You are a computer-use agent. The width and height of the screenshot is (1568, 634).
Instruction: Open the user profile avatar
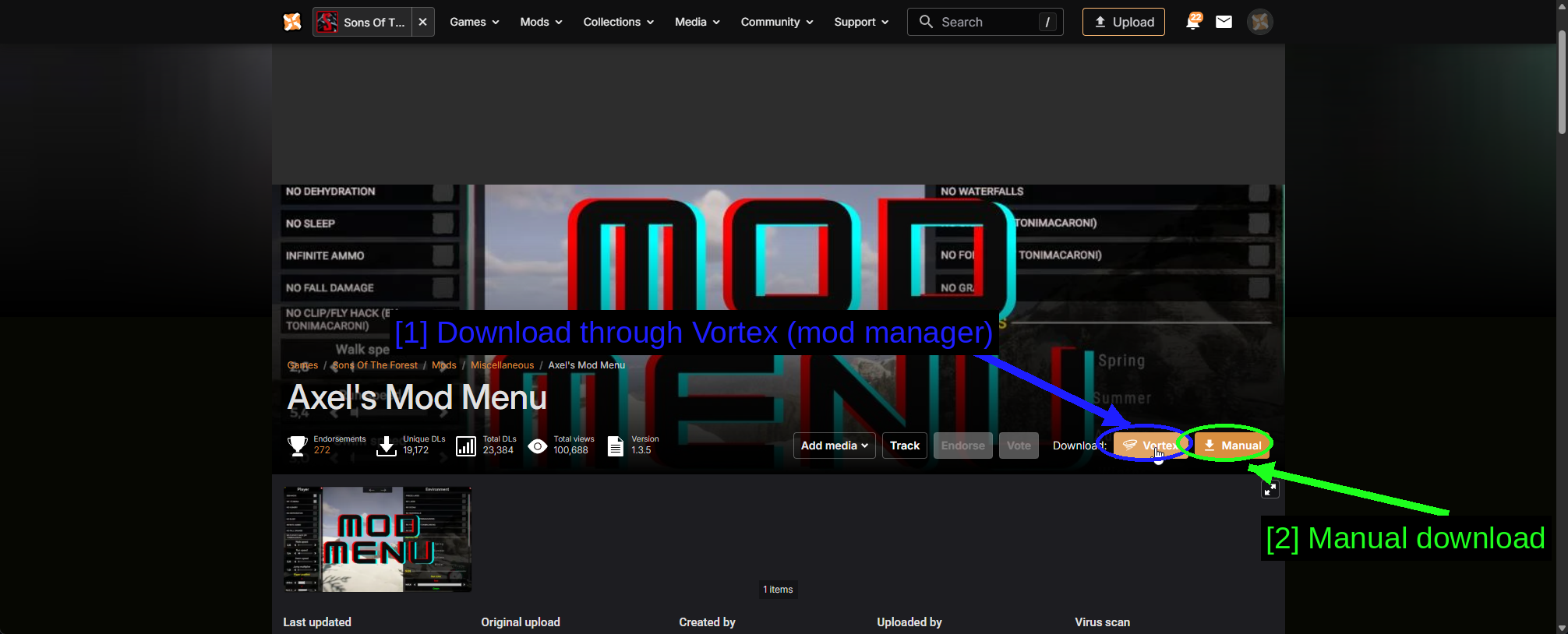point(1259,22)
